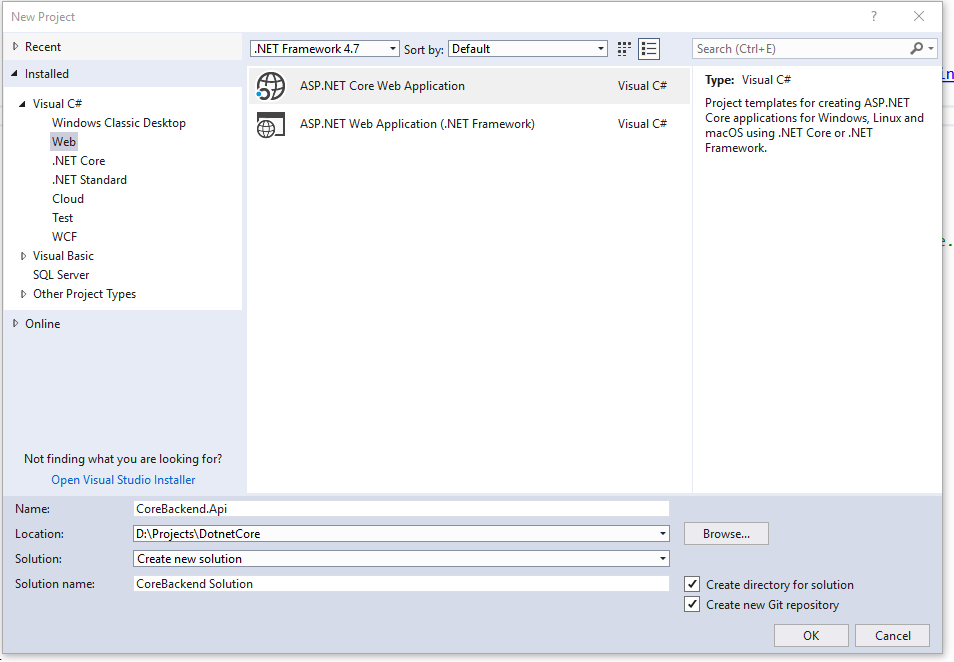Select the .NET Core category
The width and height of the screenshot is (954, 662).
78,161
